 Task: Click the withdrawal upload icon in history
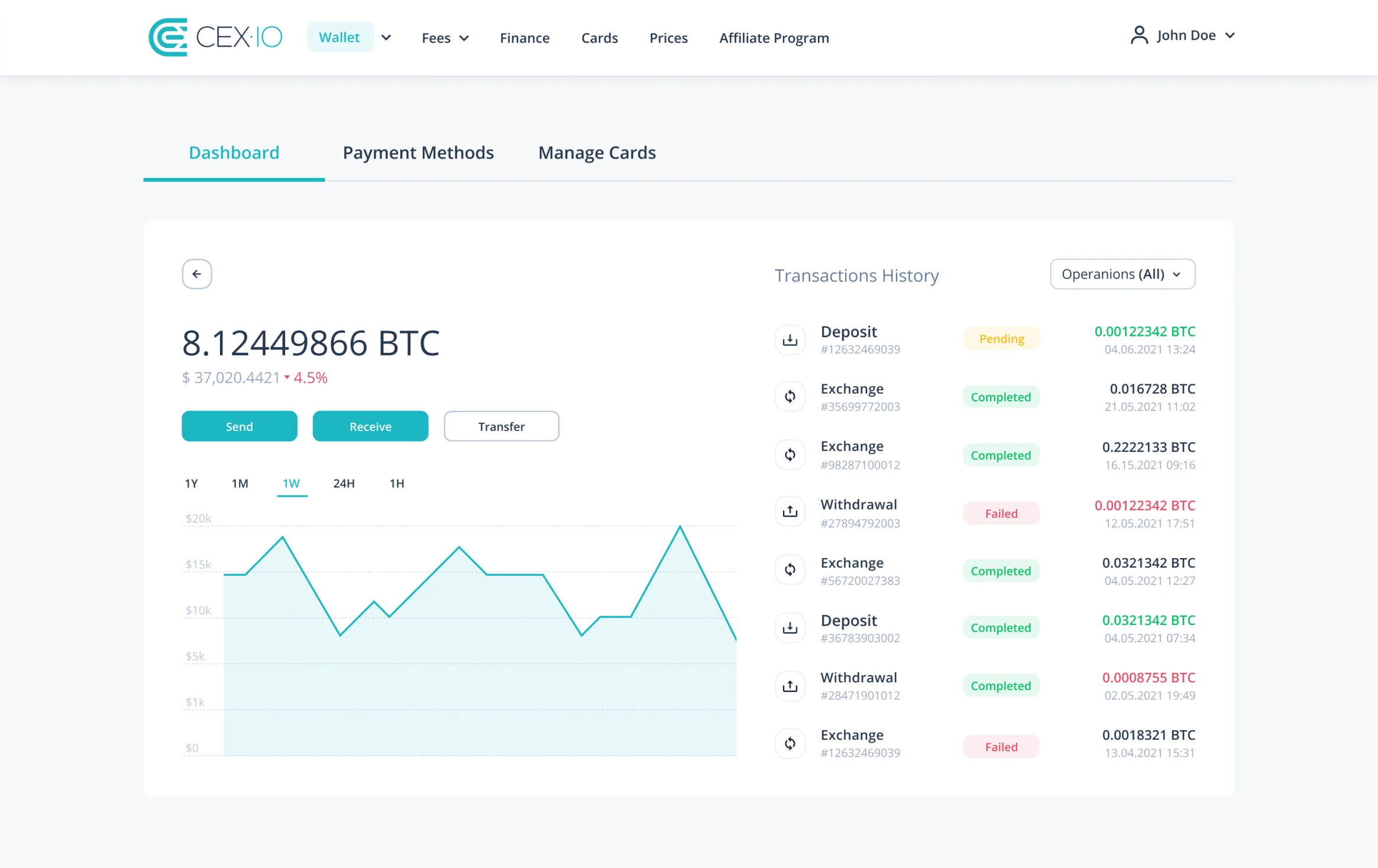pos(791,512)
